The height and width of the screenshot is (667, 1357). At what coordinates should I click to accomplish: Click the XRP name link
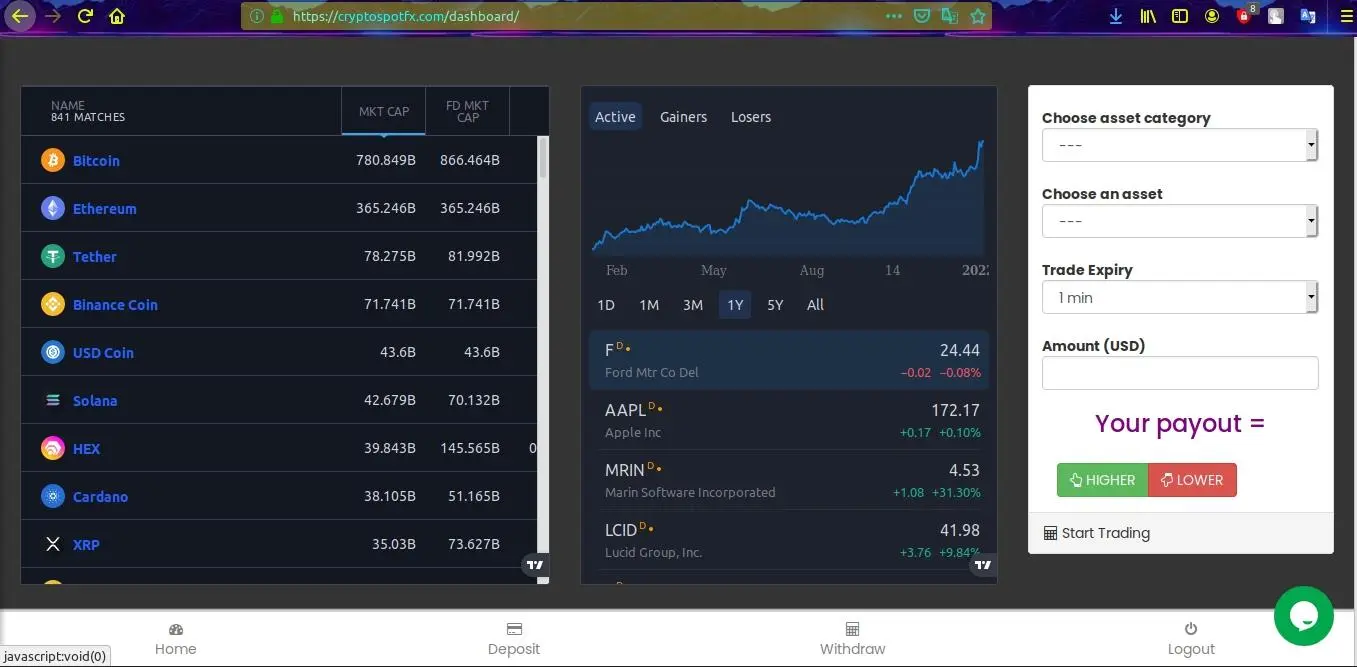[x=86, y=544]
